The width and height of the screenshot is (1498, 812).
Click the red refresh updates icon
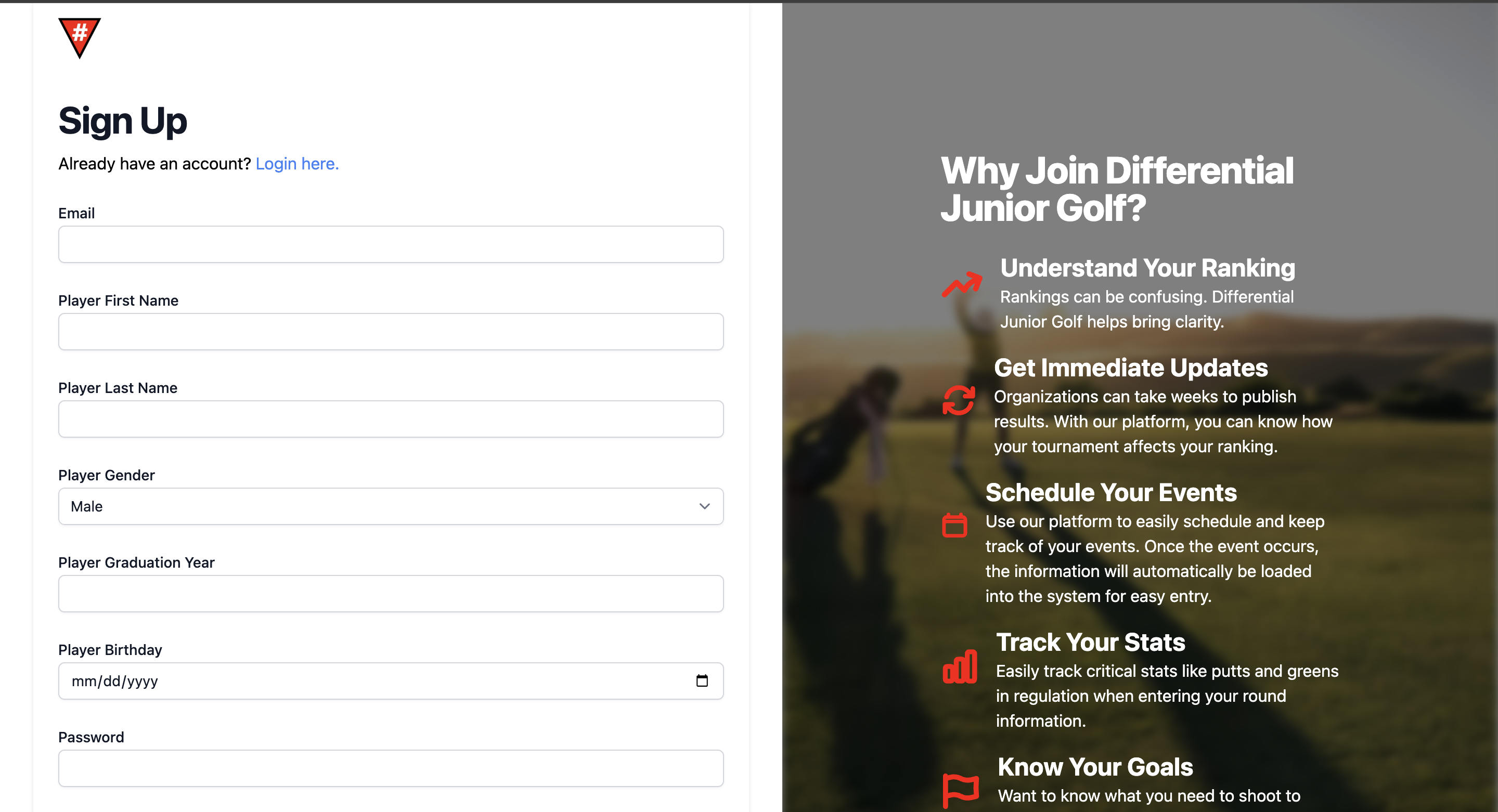click(958, 400)
